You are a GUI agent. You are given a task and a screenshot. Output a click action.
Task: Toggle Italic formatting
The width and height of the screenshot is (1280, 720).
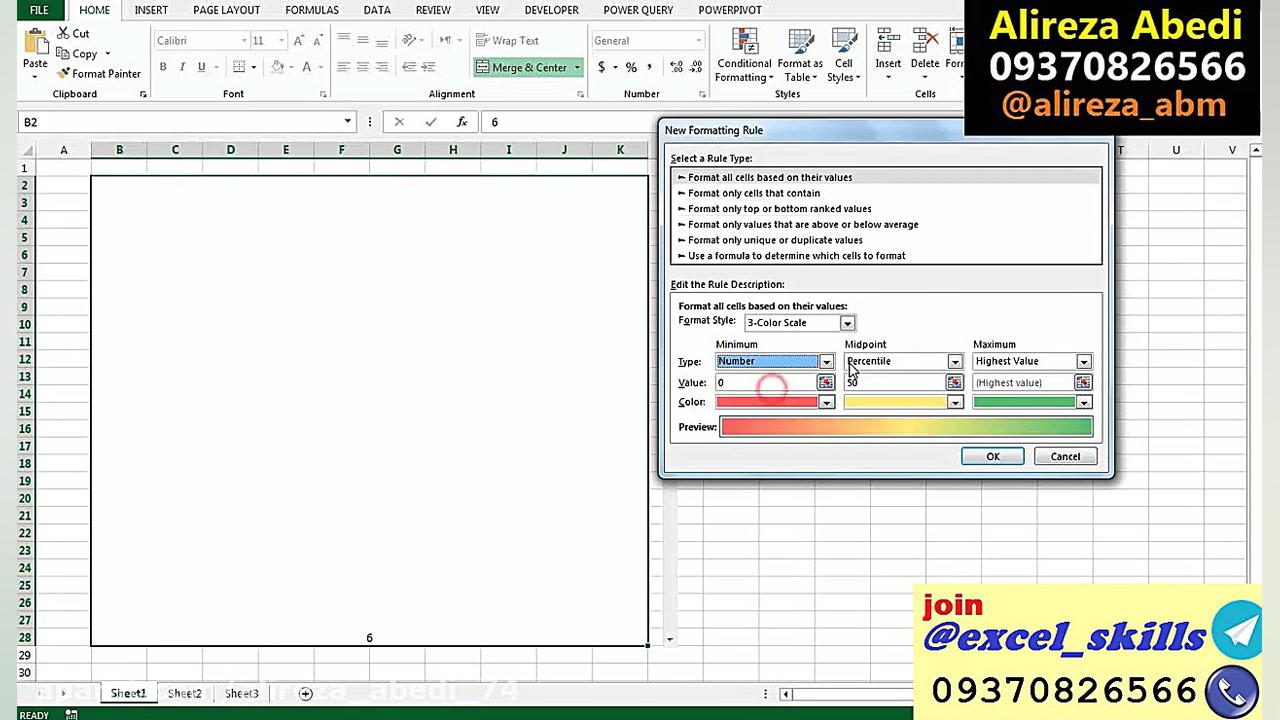pyautogui.click(x=182, y=67)
